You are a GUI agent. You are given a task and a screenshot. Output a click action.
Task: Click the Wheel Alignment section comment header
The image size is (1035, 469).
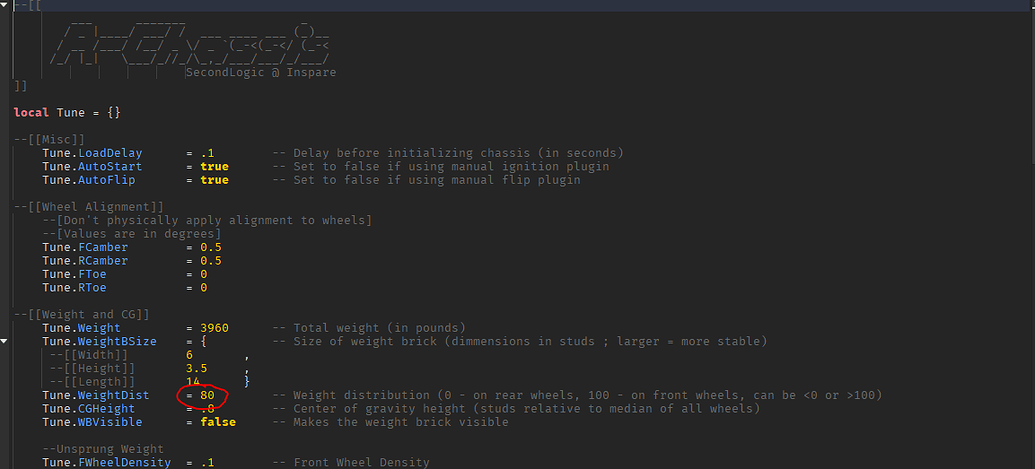pyautogui.click(x=89, y=206)
